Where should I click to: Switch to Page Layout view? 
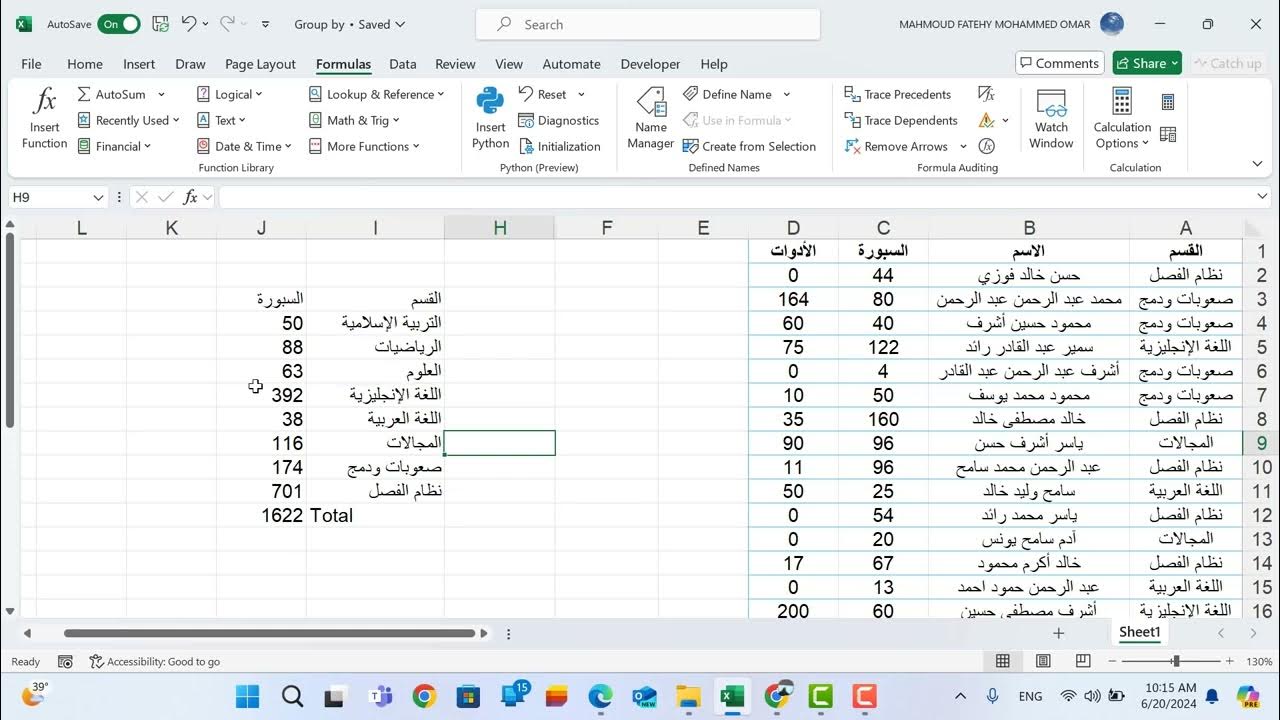[1043, 661]
